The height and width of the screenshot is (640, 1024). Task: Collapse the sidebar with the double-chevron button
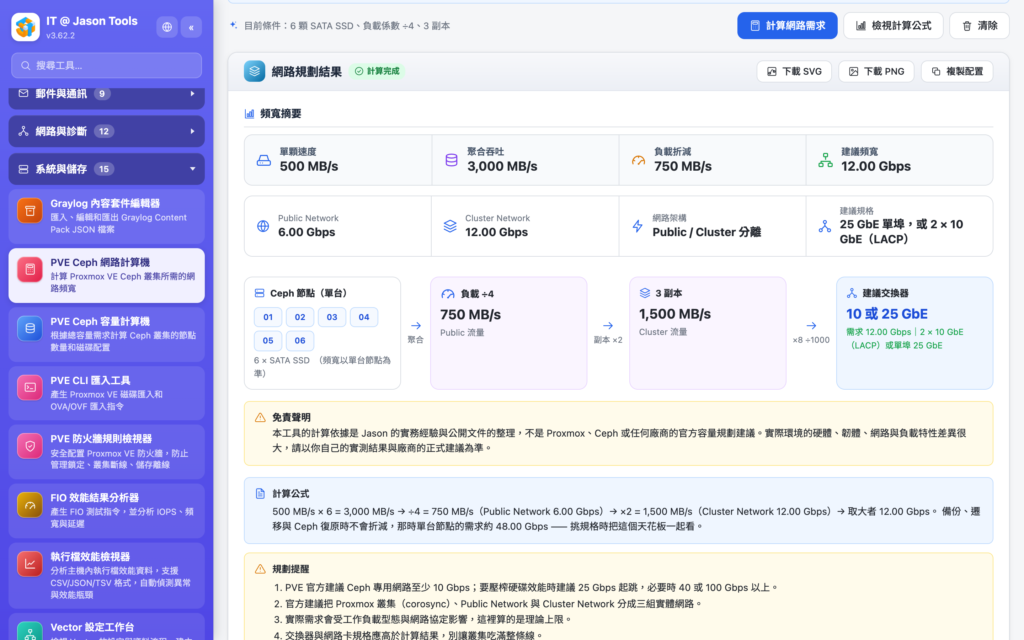coord(191,27)
